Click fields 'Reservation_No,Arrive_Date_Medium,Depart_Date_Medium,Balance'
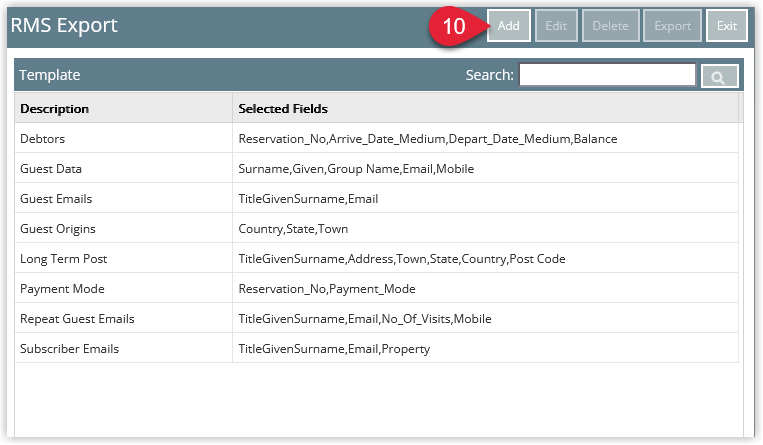 428,139
